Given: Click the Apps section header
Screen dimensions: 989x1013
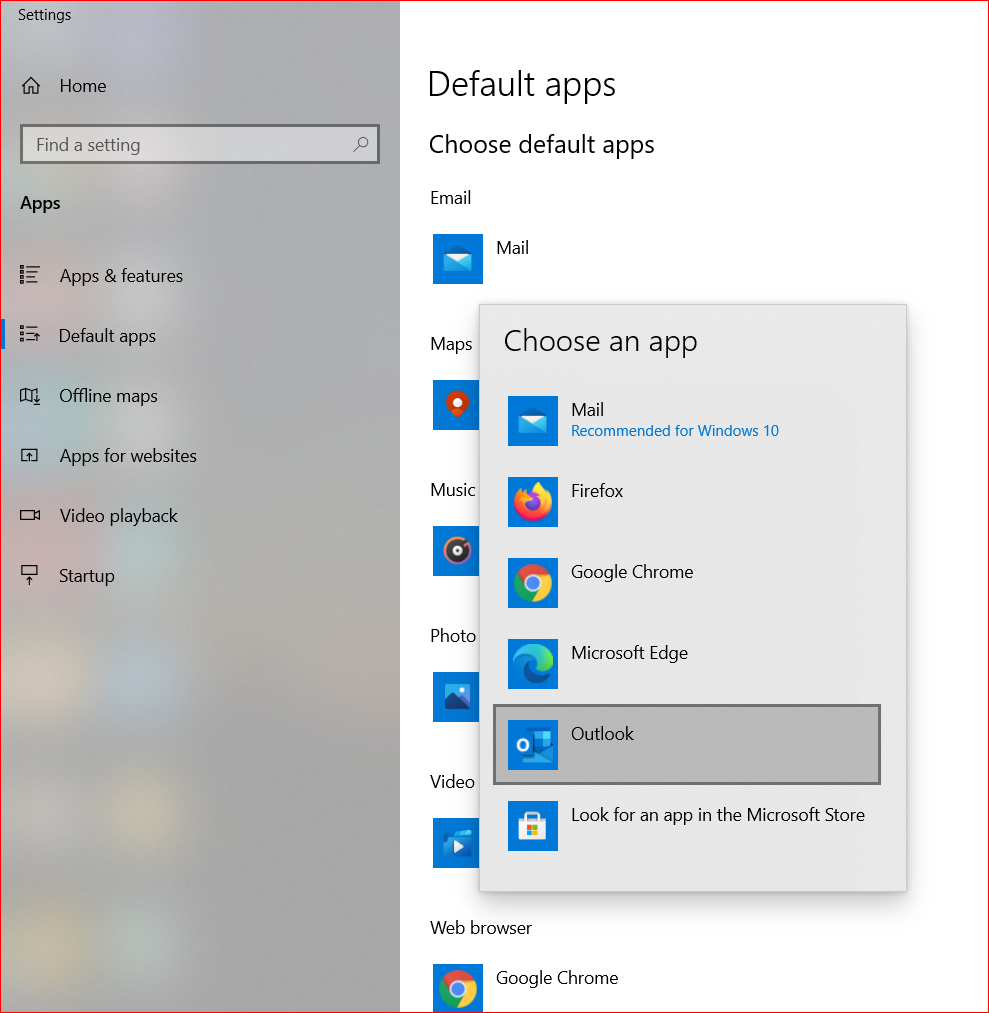Looking at the screenshot, I should coord(40,204).
